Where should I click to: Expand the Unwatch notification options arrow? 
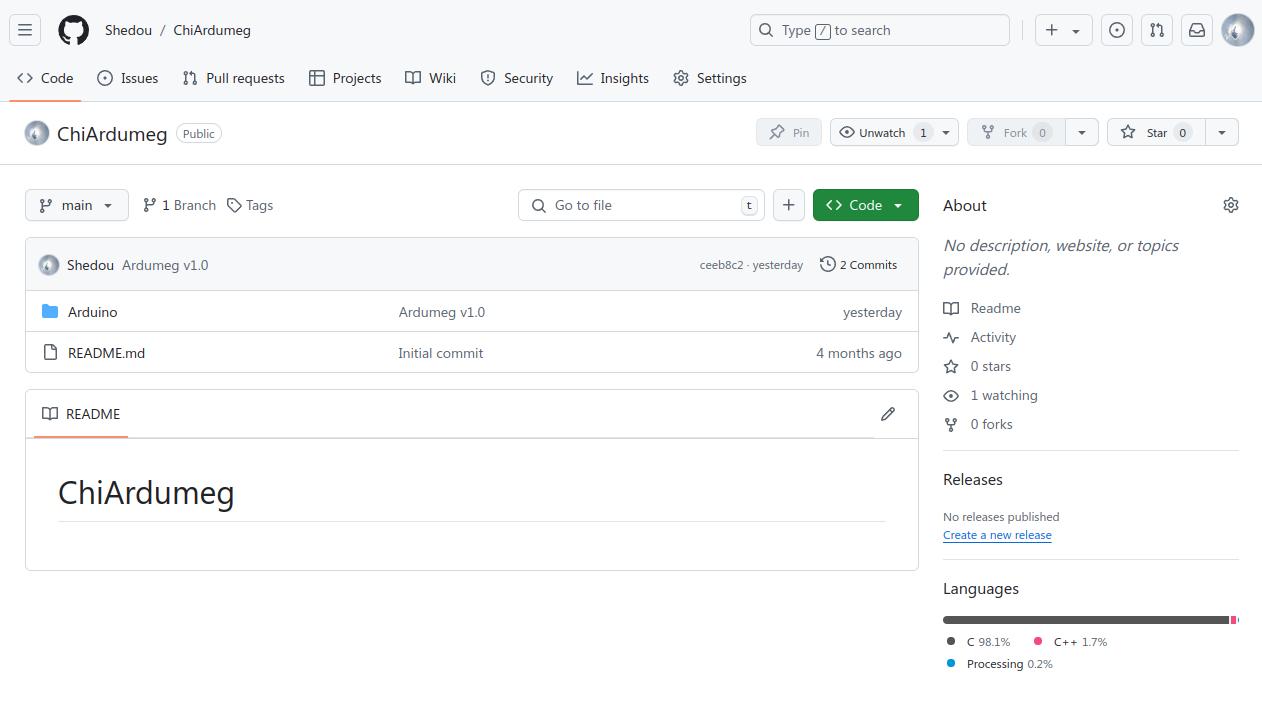click(946, 132)
